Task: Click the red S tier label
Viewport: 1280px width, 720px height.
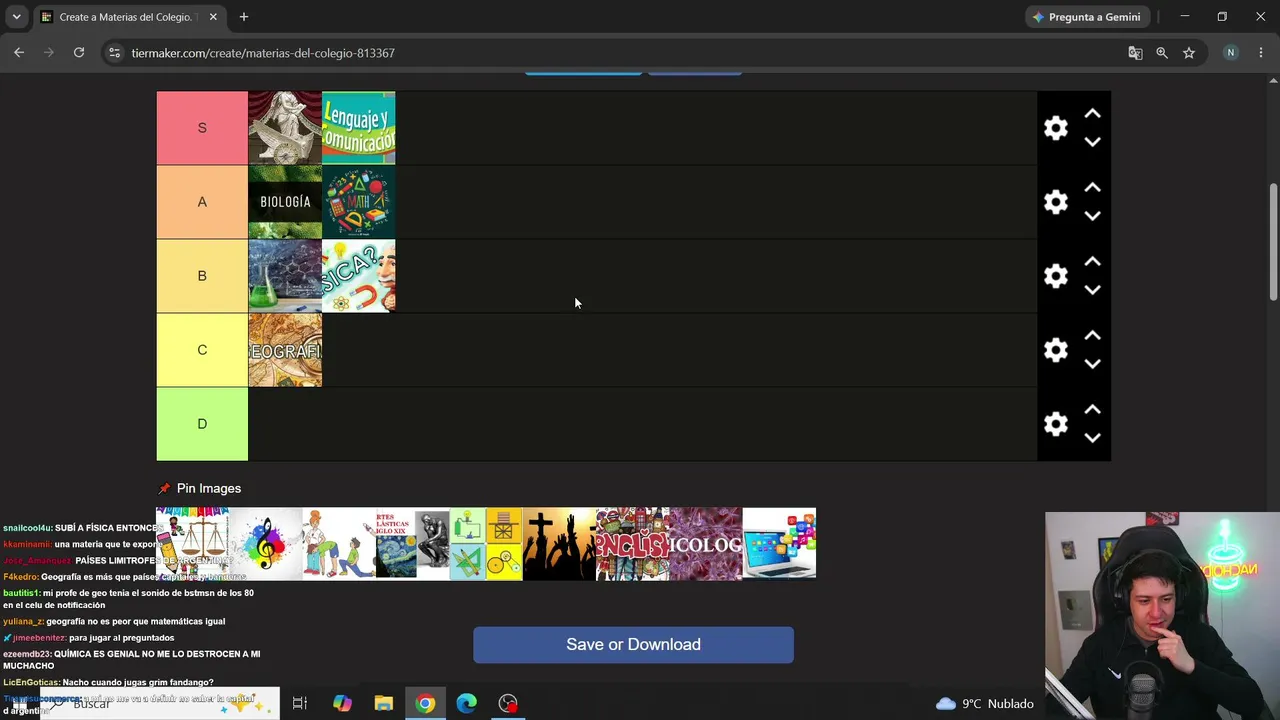Action: [202, 128]
